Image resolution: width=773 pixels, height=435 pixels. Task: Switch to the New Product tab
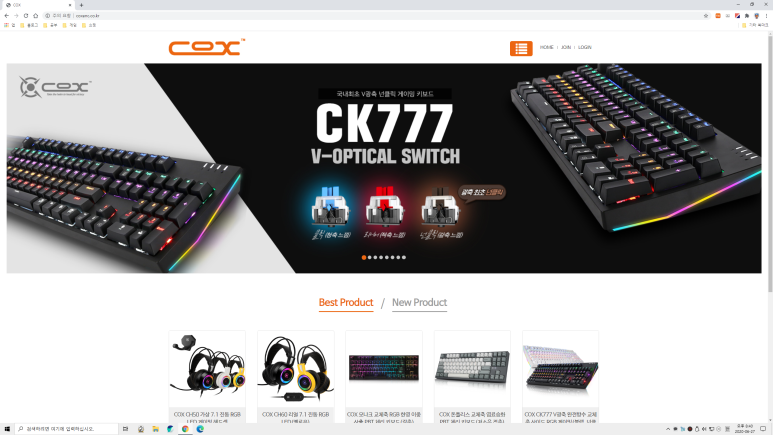420,303
